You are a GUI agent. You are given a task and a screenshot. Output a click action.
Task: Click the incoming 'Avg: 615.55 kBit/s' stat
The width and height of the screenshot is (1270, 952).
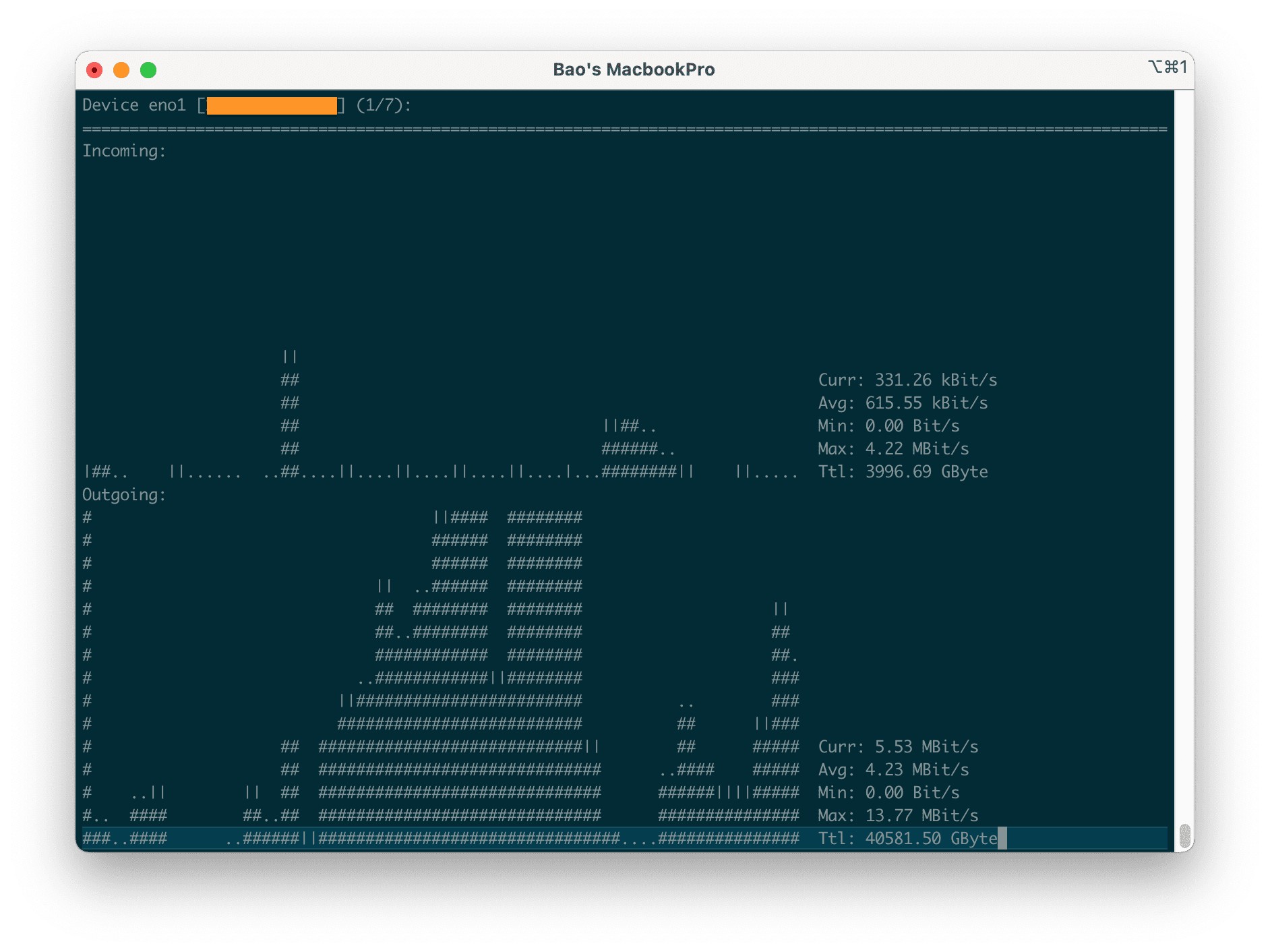pyautogui.click(x=903, y=403)
